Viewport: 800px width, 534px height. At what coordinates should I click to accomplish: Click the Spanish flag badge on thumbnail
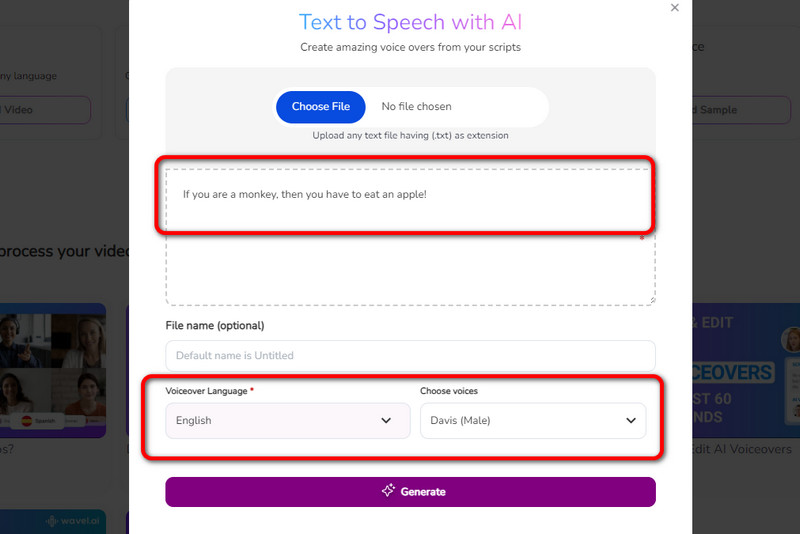tap(42, 421)
